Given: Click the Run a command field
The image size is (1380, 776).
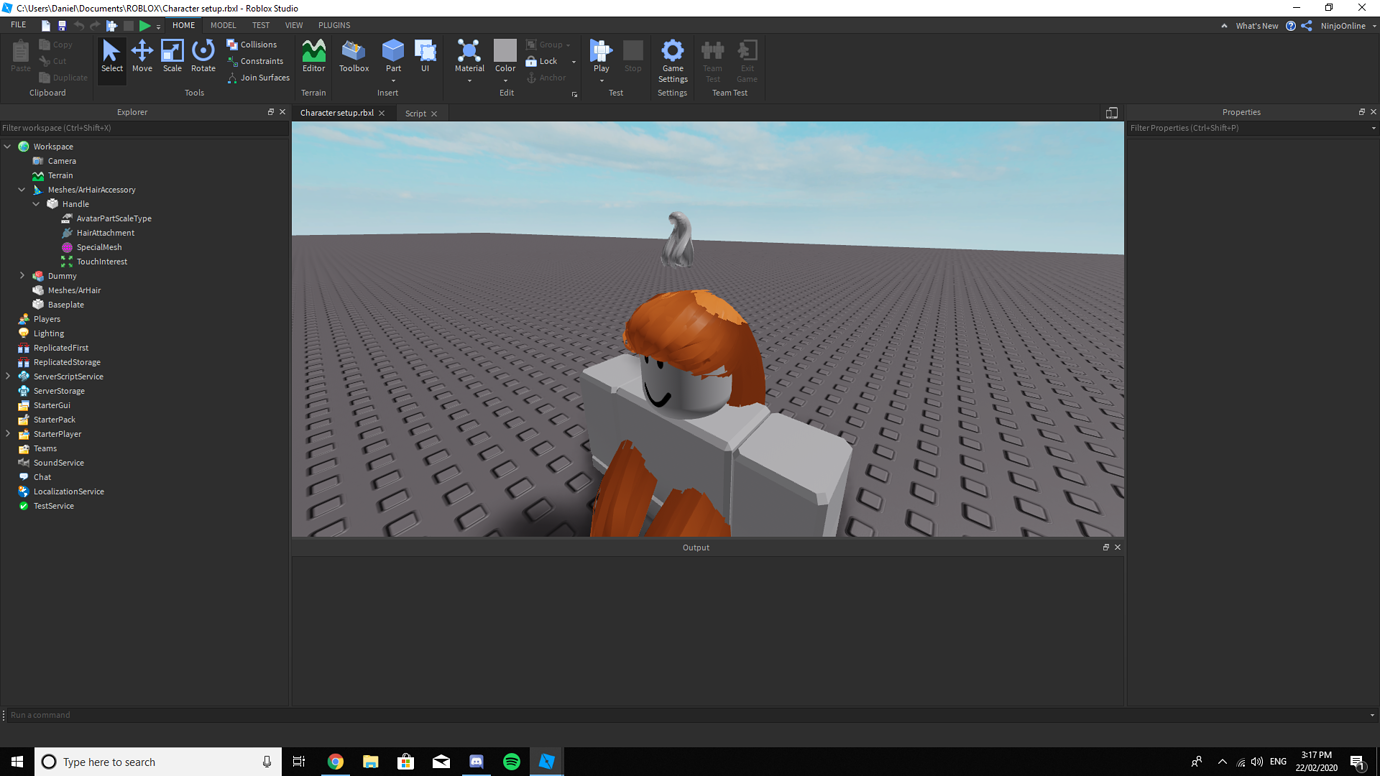Looking at the screenshot, I should pyautogui.click(x=100, y=715).
